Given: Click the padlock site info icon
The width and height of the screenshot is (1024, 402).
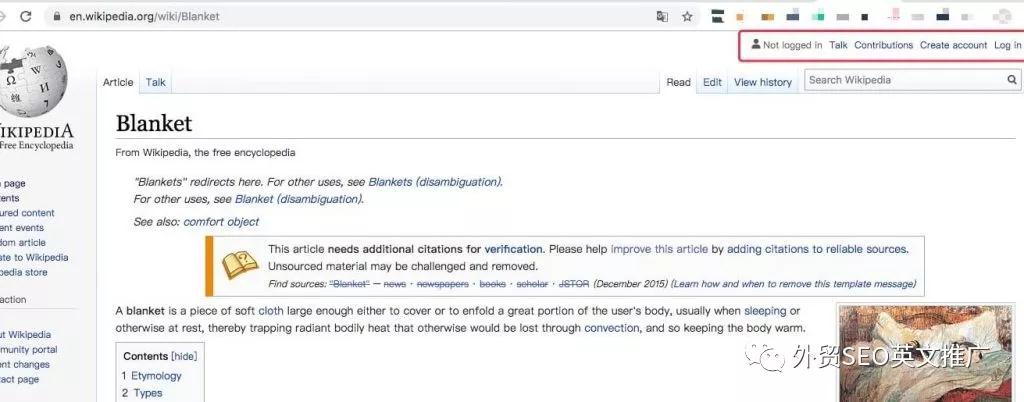Looking at the screenshot, I should (56, 17).
